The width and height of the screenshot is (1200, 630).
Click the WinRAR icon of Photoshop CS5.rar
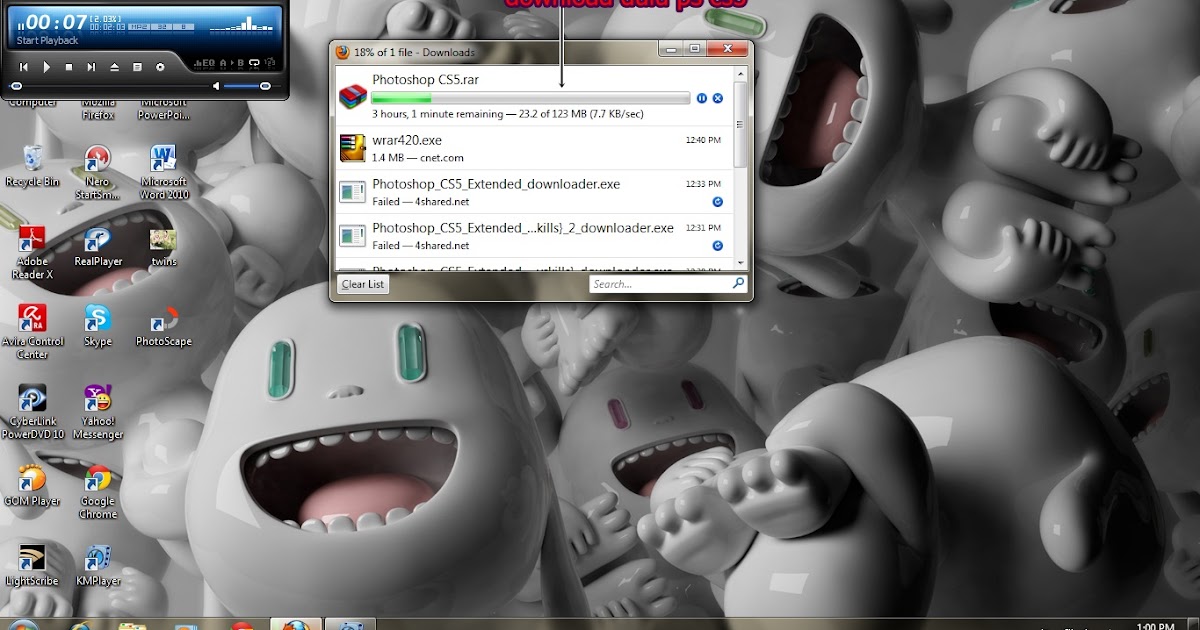[x=352, y=95]
